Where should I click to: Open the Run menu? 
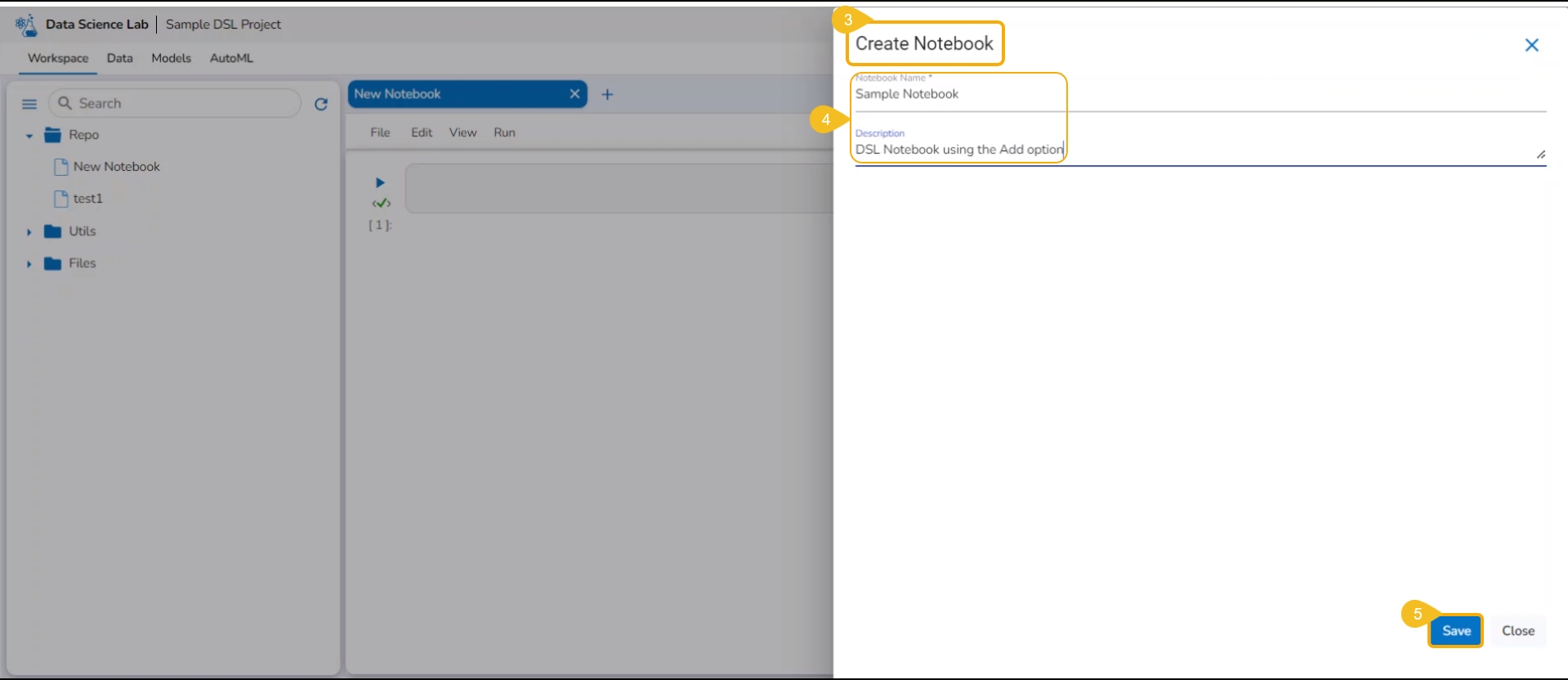(504, 132)
